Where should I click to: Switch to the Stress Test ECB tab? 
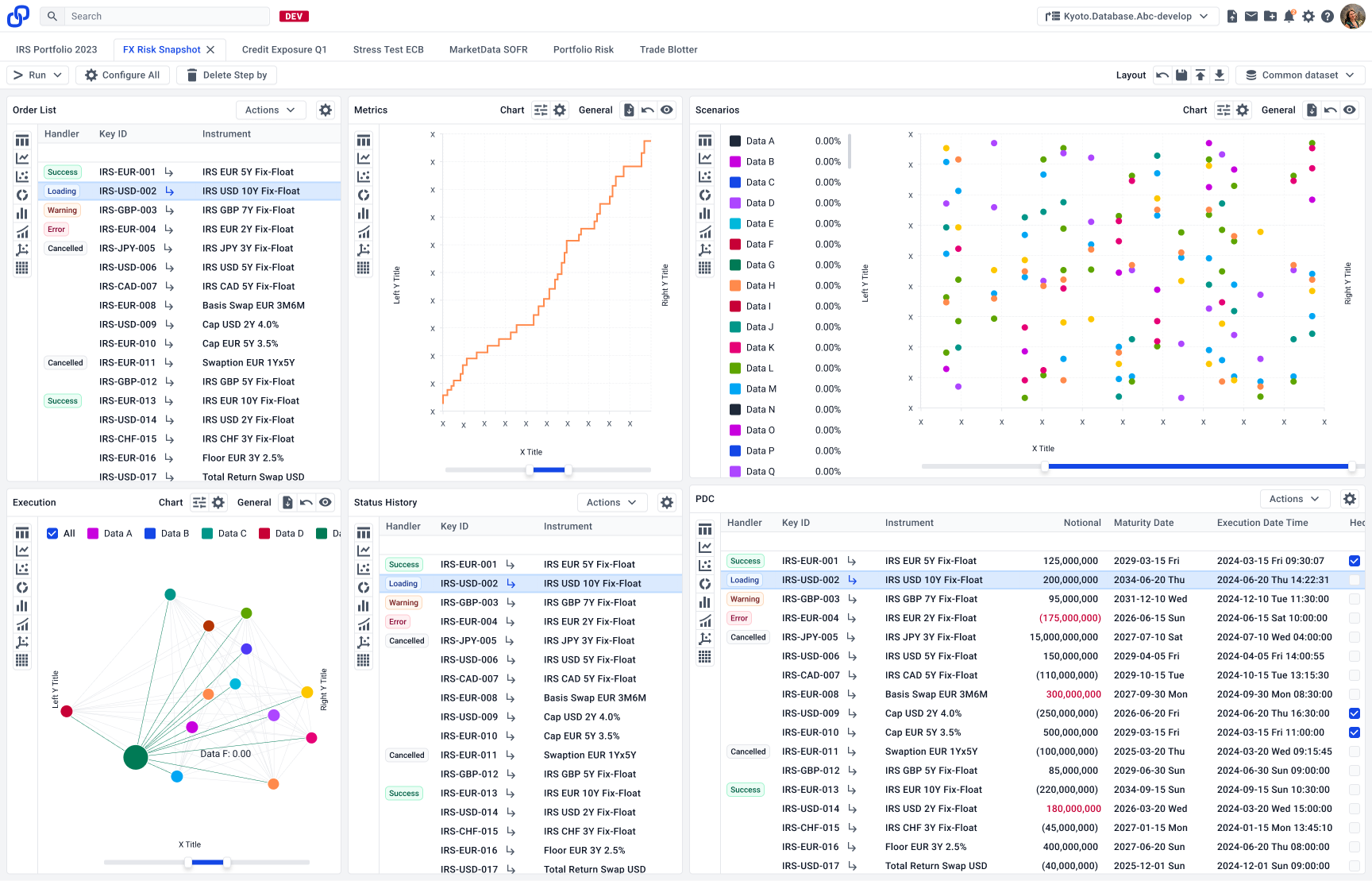point(388,49)
